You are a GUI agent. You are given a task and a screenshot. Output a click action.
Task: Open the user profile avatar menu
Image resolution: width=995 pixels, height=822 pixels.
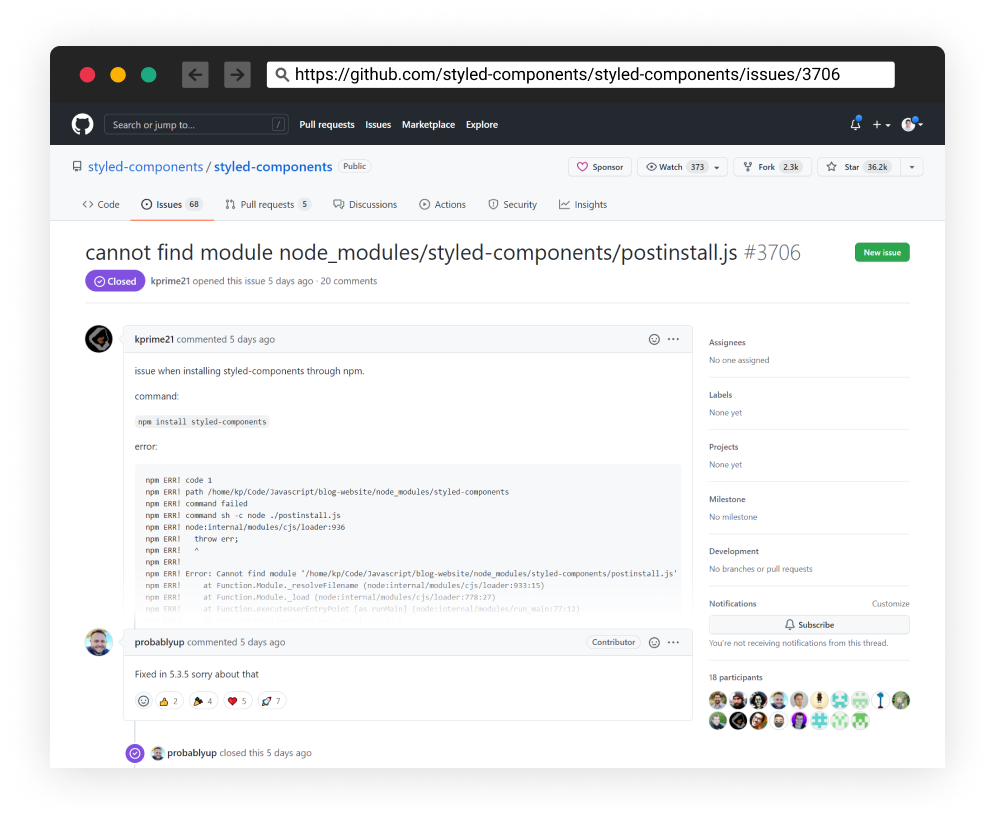click(x=912, y=124)
